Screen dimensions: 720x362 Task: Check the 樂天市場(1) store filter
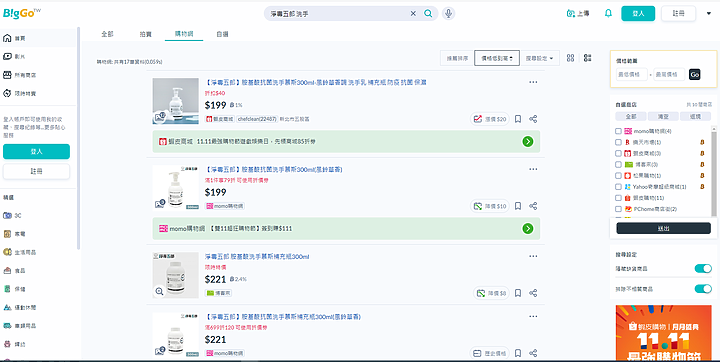tap(618, 142)
